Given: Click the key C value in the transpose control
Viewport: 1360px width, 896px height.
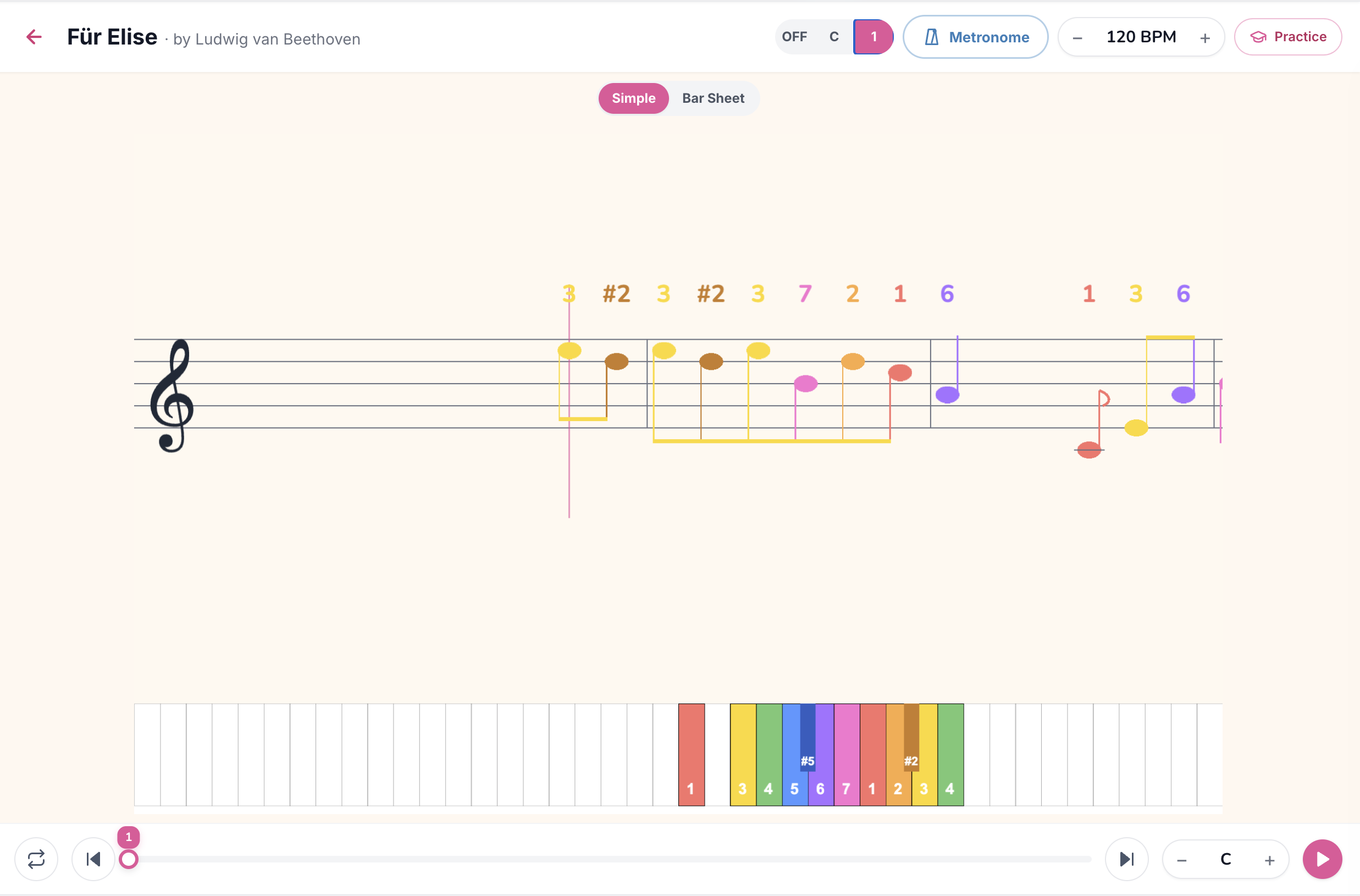Looking at the screenshot, I should point(1225,859).
